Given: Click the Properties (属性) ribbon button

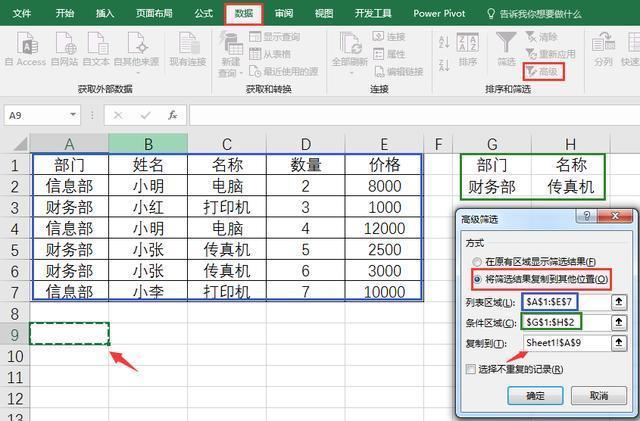Looking at the screenshot, I should pyautogui.click(x=389, y=54).
